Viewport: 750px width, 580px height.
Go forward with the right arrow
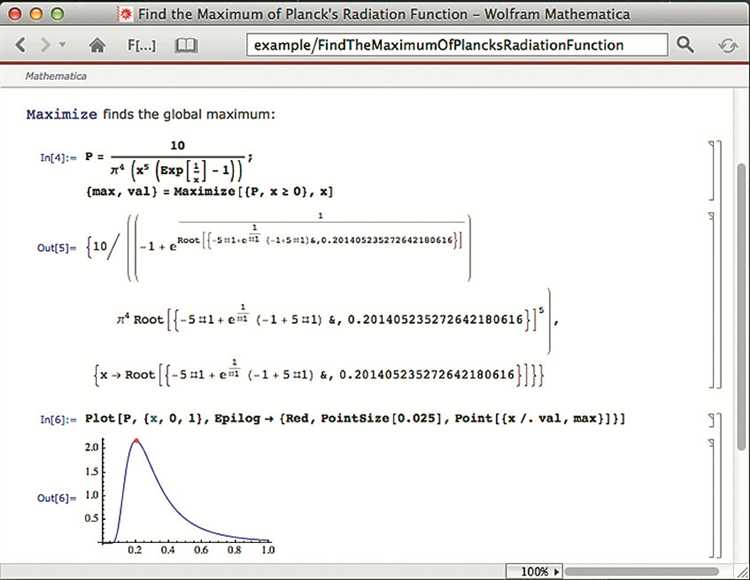coord(45,45)
